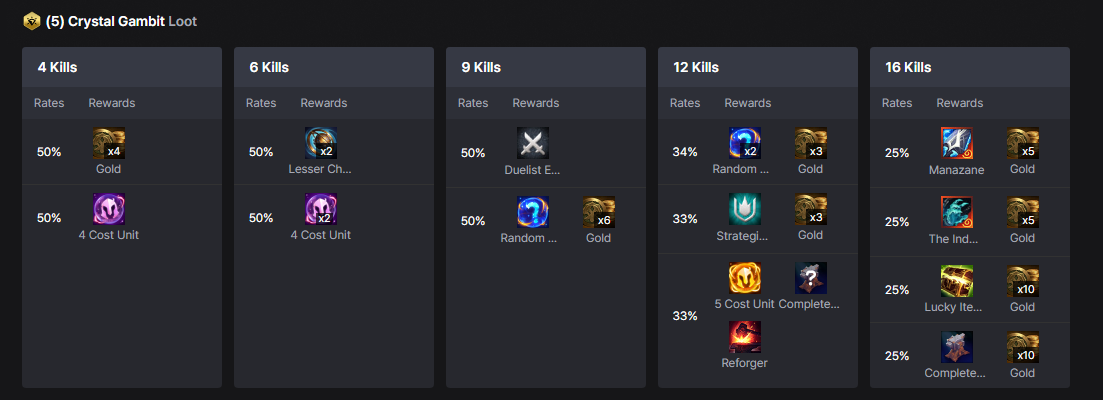Click the Crystal Gambit trait icon
This screenshot has width=1103, height=400.
(32, 21)
